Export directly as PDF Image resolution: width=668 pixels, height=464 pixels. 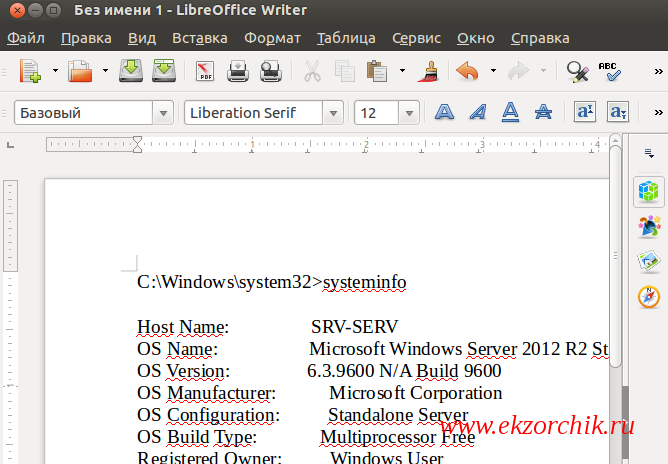[205, 71]
